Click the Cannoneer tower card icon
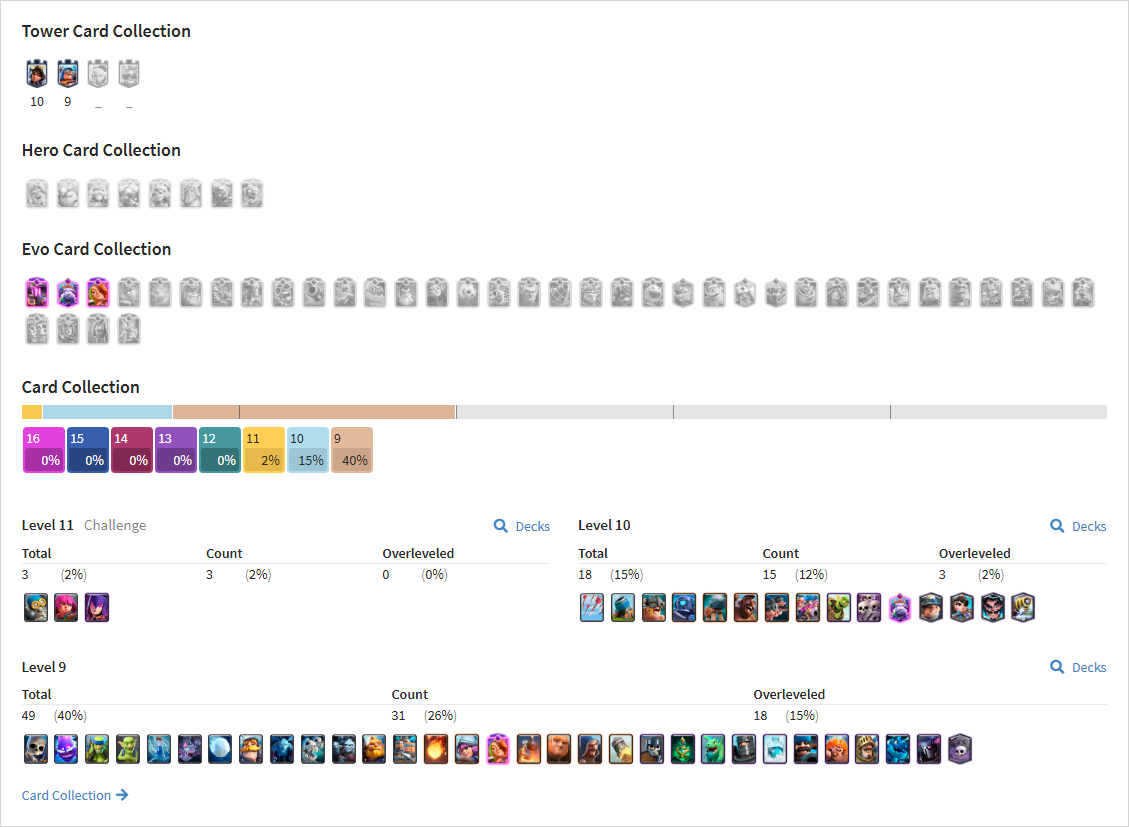 [x=68, y=73]
